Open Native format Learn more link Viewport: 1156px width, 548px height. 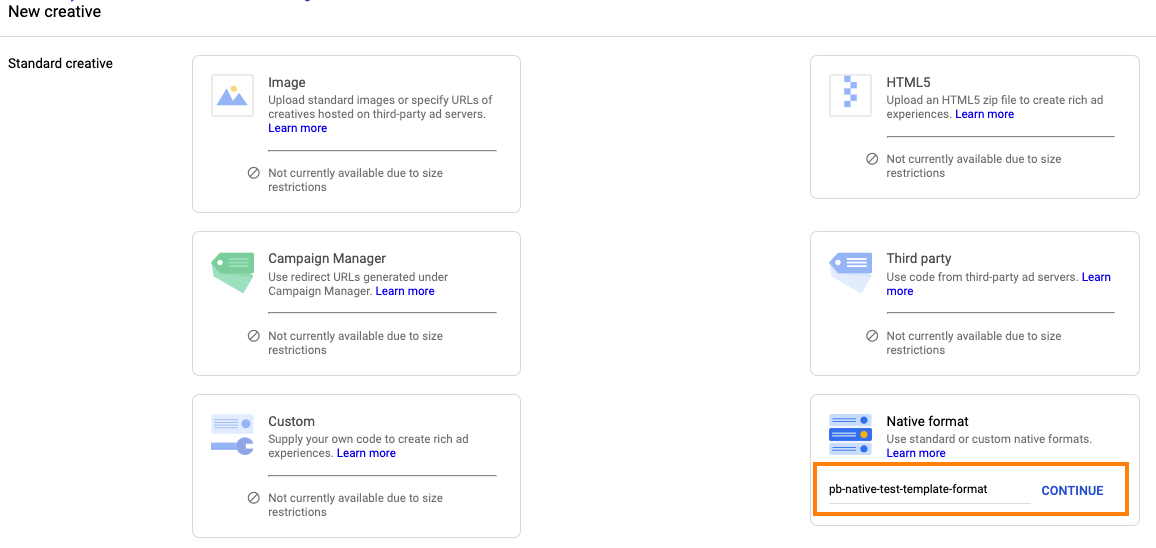[915, 453]
